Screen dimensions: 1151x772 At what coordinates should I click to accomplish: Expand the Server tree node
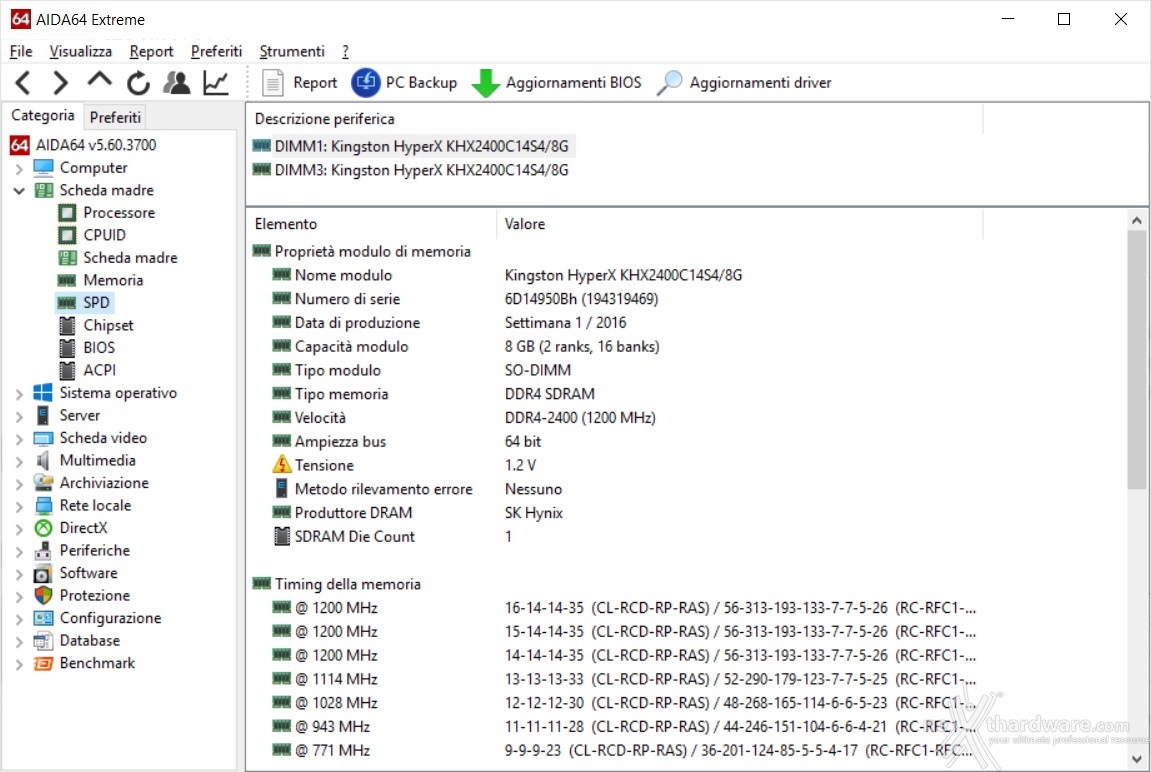click(x=19, y=416)
